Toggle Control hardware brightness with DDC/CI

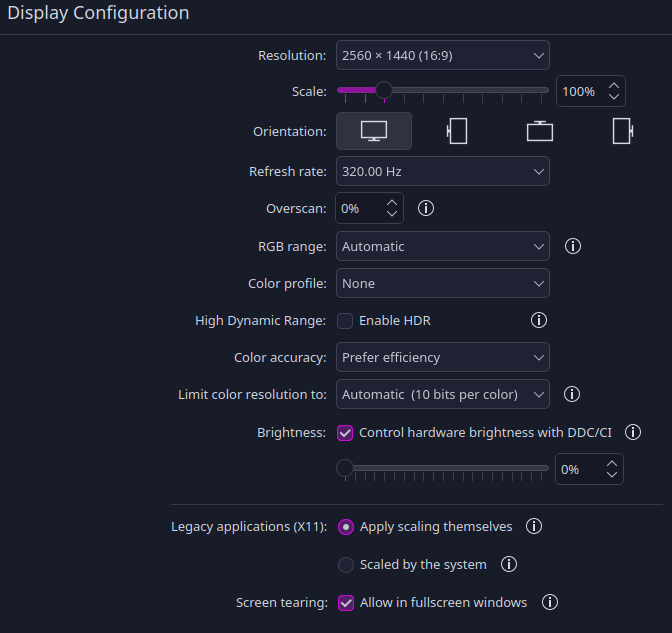click(x=345, y=433)
